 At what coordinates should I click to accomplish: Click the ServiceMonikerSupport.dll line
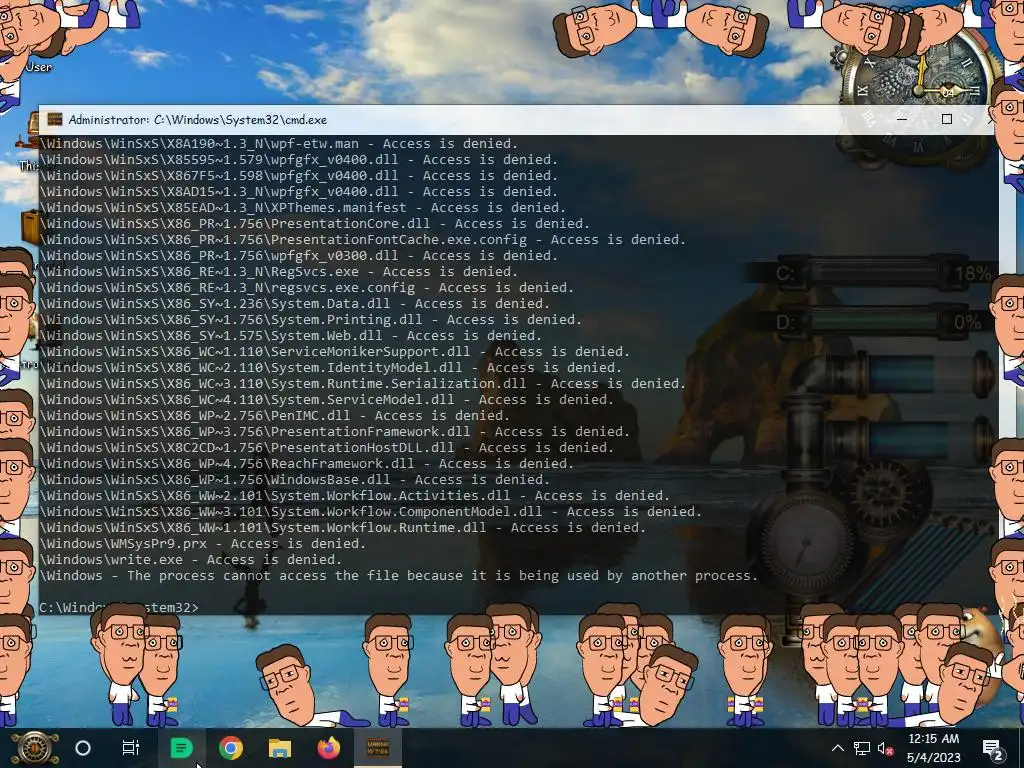pos(334,351)
